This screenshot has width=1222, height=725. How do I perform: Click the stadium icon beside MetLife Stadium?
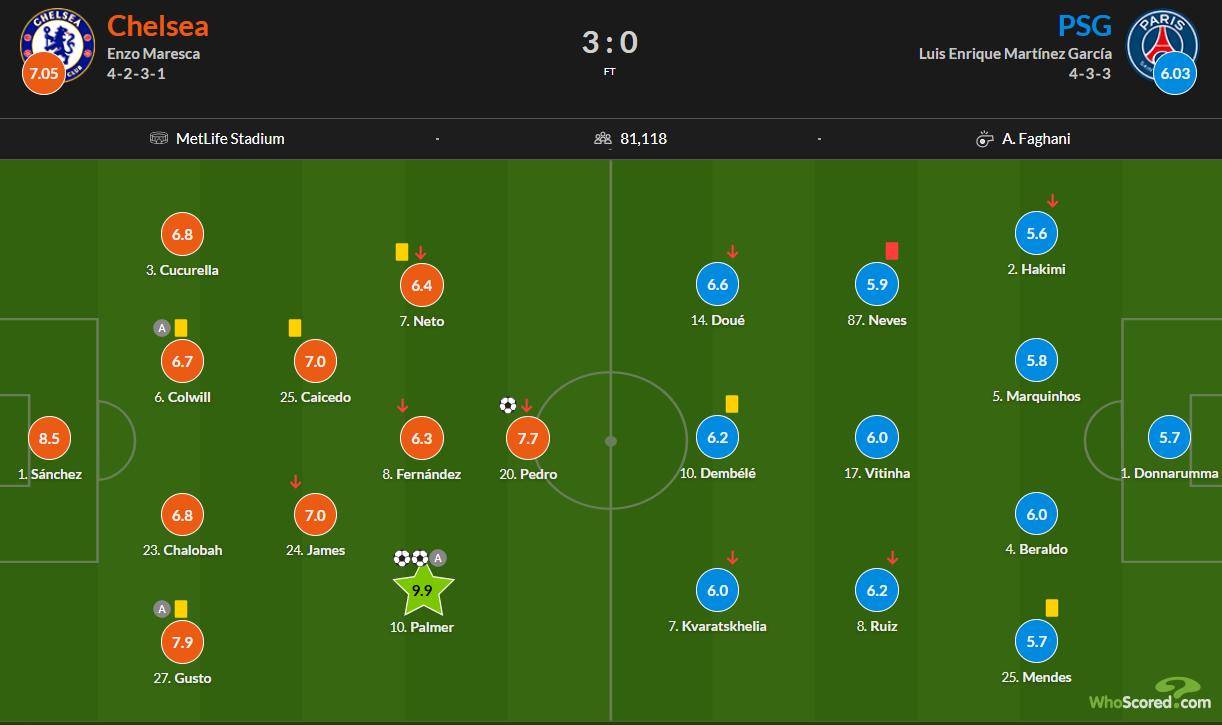tap(159, 139)
